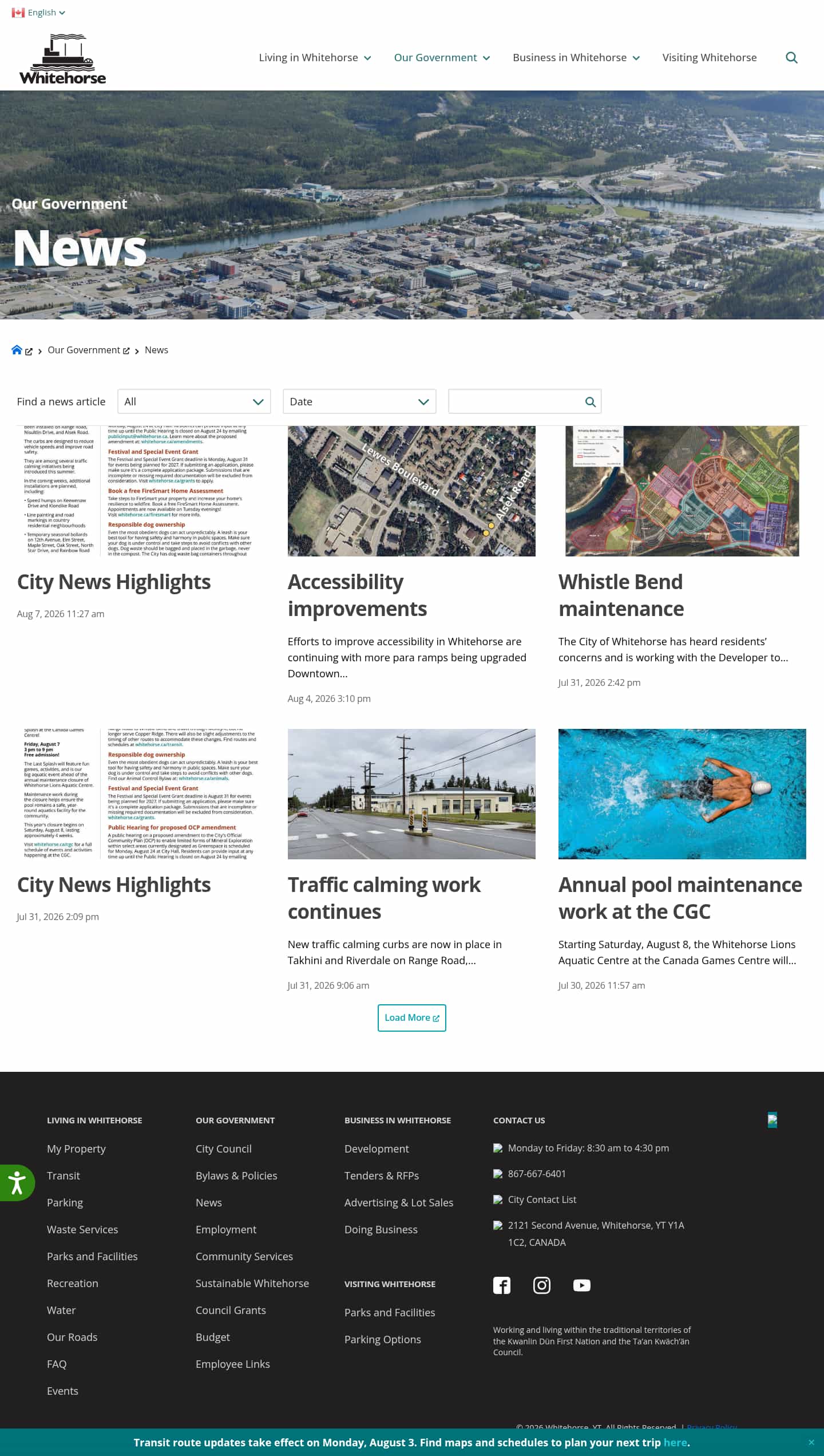824x1456 pixels.
Task: Open Visiting Whitehorse nav item
Action: (710, 58)
